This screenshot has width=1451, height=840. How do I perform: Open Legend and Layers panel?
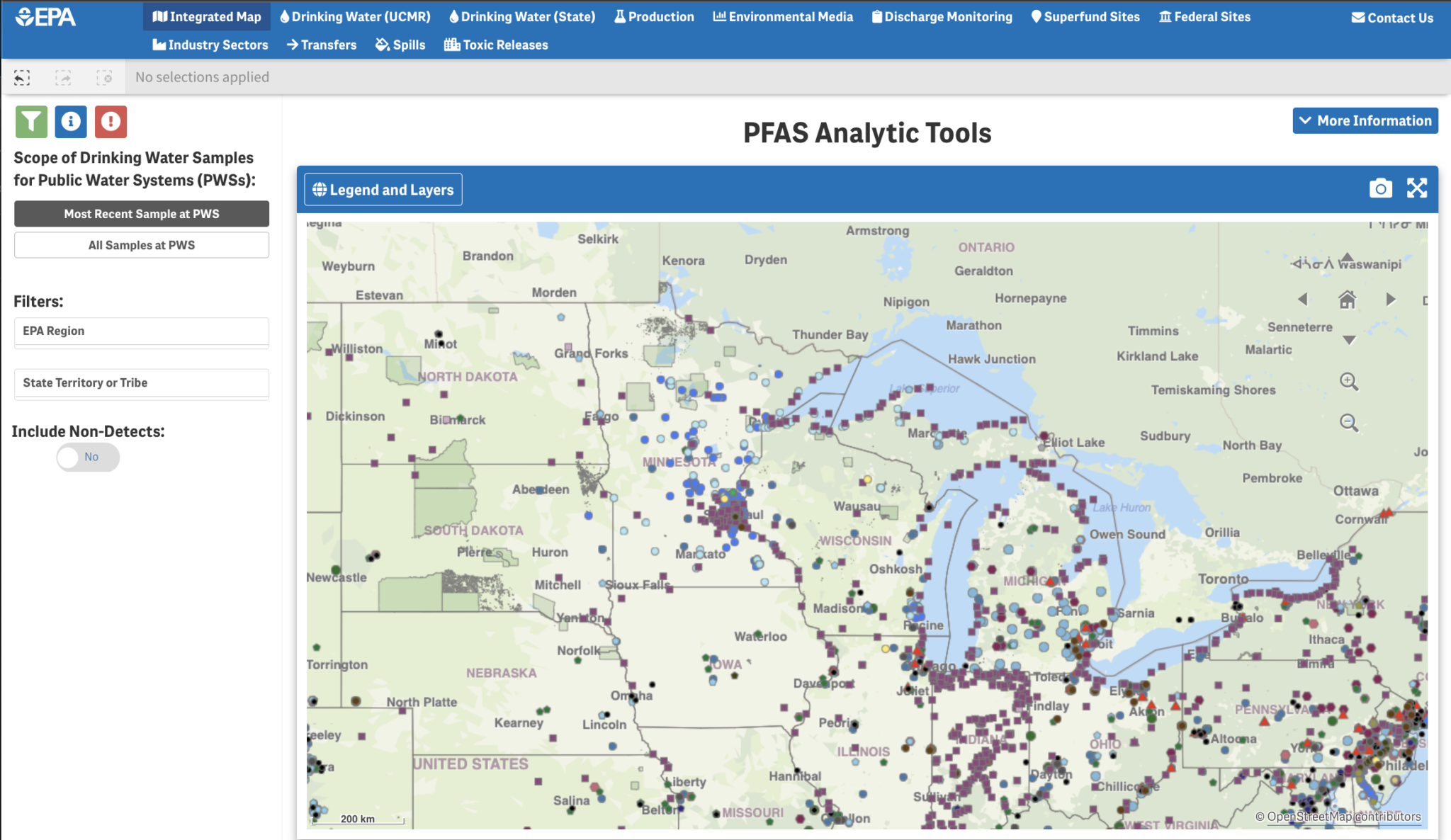pyautogui.click(x=383, y=190)
